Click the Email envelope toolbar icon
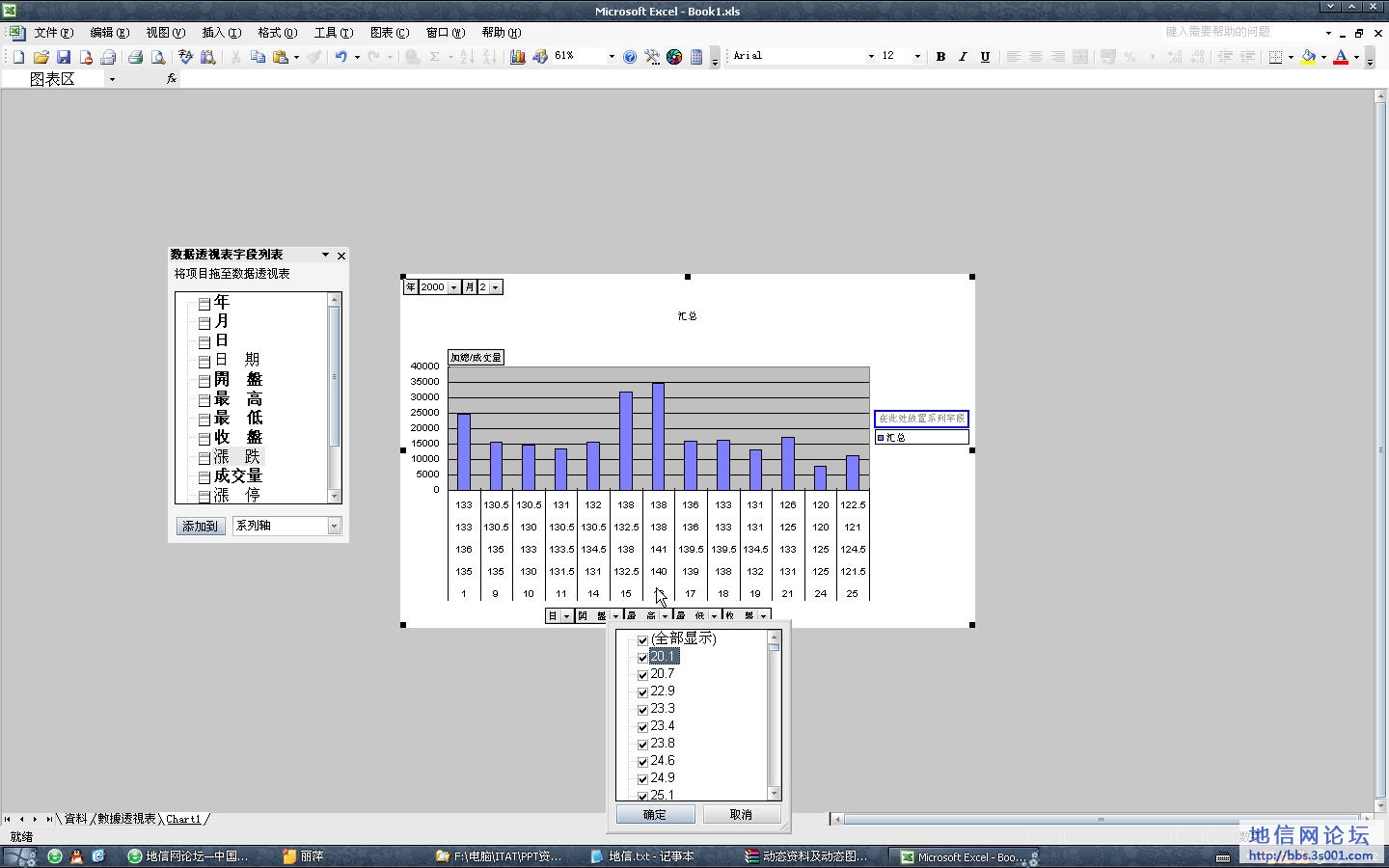Image resolution: width=1389 pixels, height=868 pixels. [x=108, y=57]
